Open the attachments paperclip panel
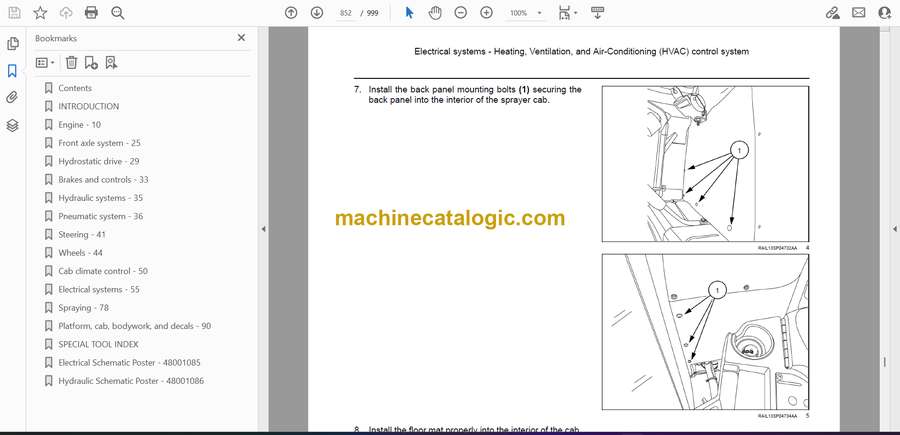 12,97
